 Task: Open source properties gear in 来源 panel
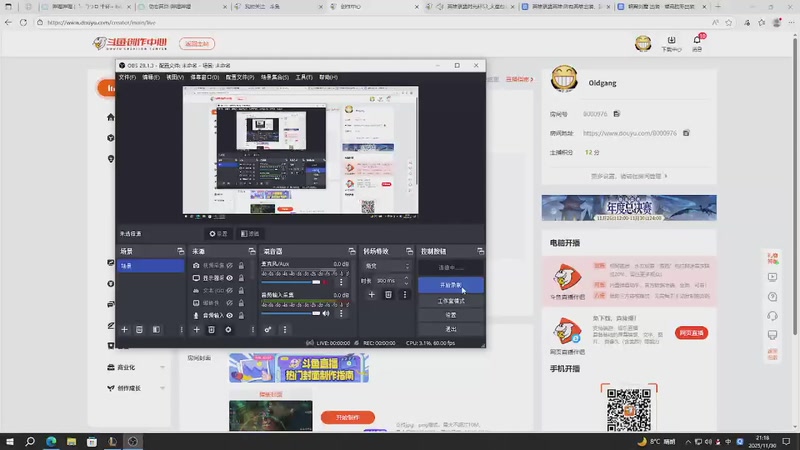click(x=228, y=330)
